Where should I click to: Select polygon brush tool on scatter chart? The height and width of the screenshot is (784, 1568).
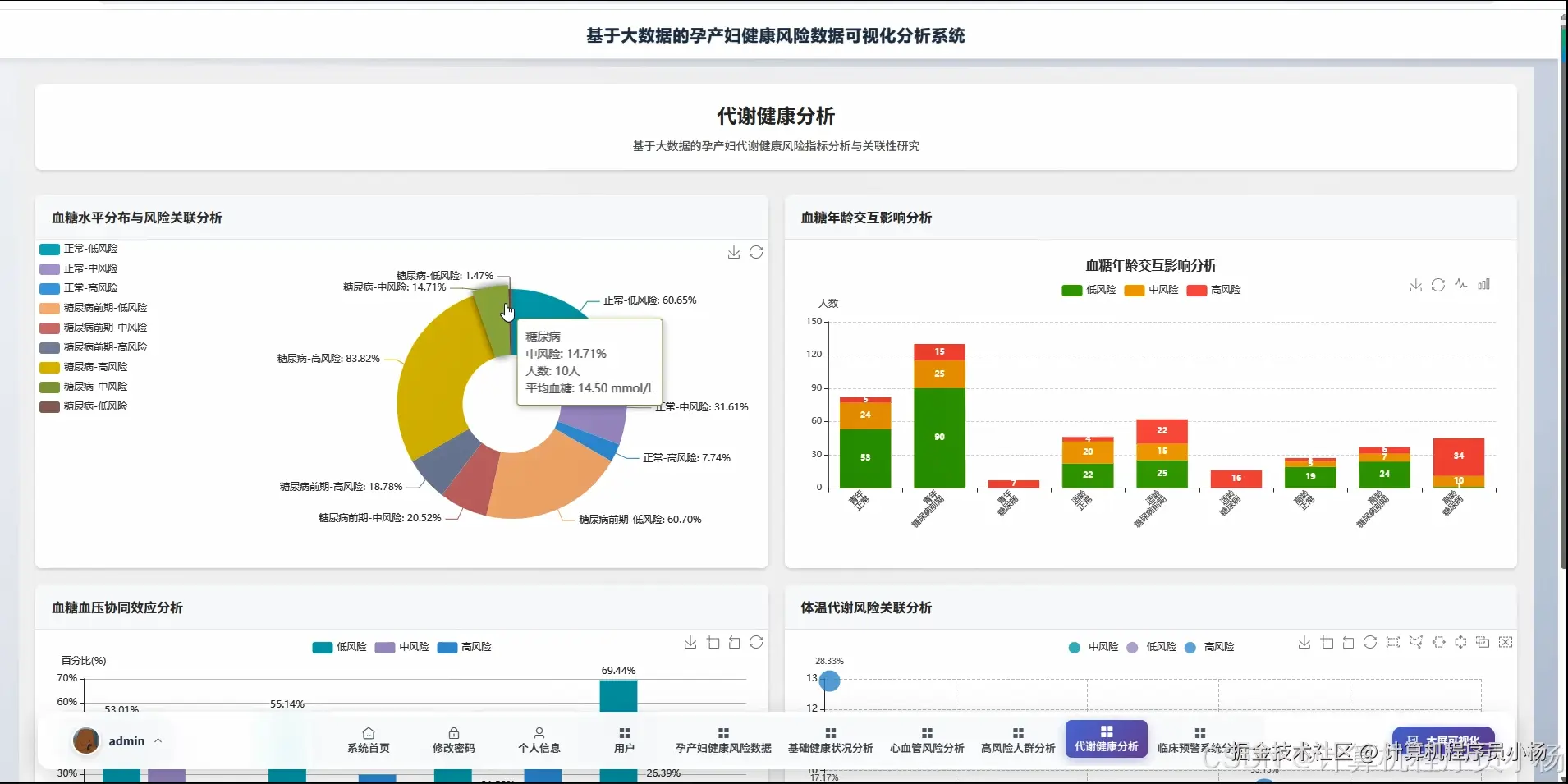tap(1415, 642)
